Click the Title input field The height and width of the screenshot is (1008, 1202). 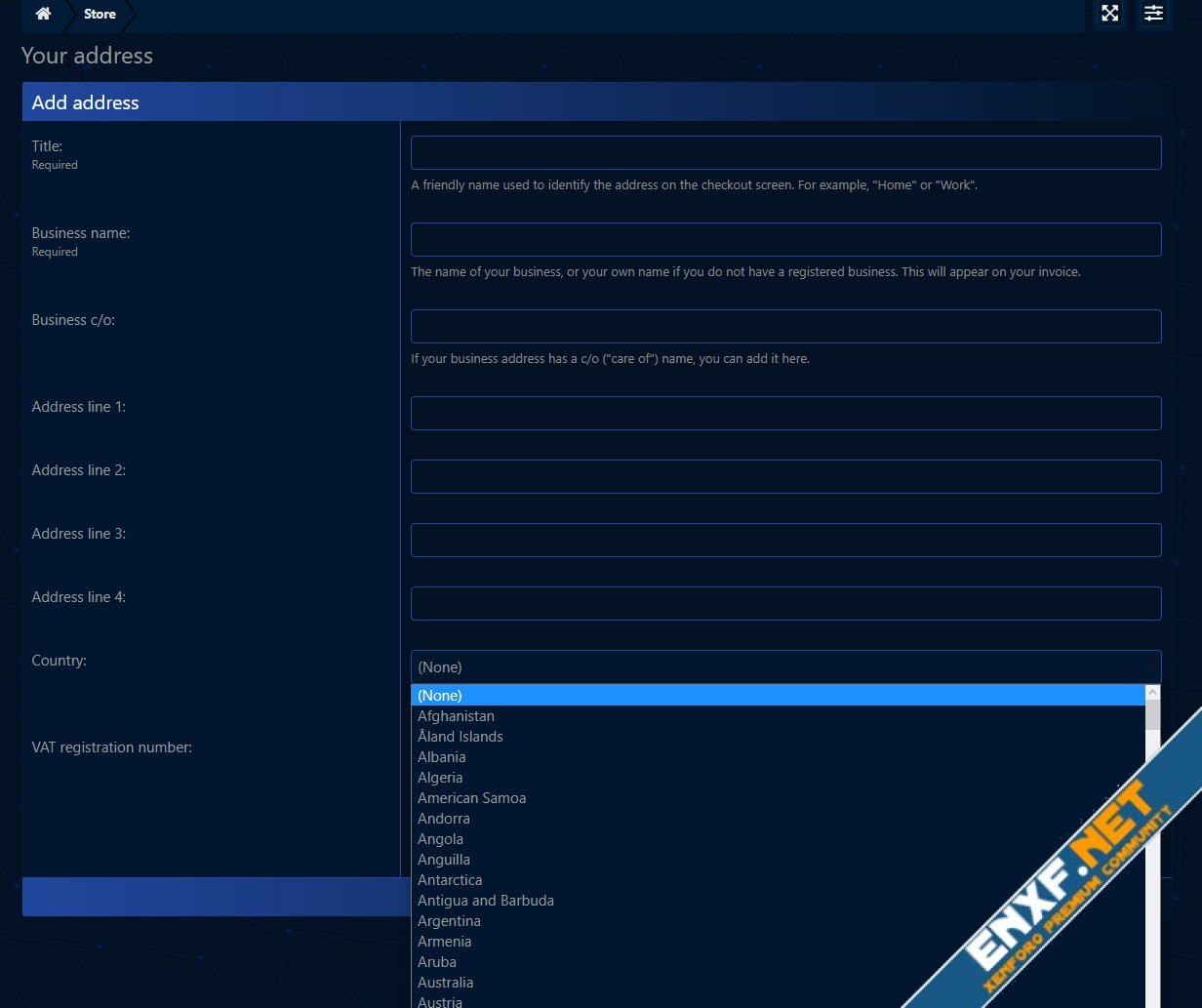(x=785, y=153)
